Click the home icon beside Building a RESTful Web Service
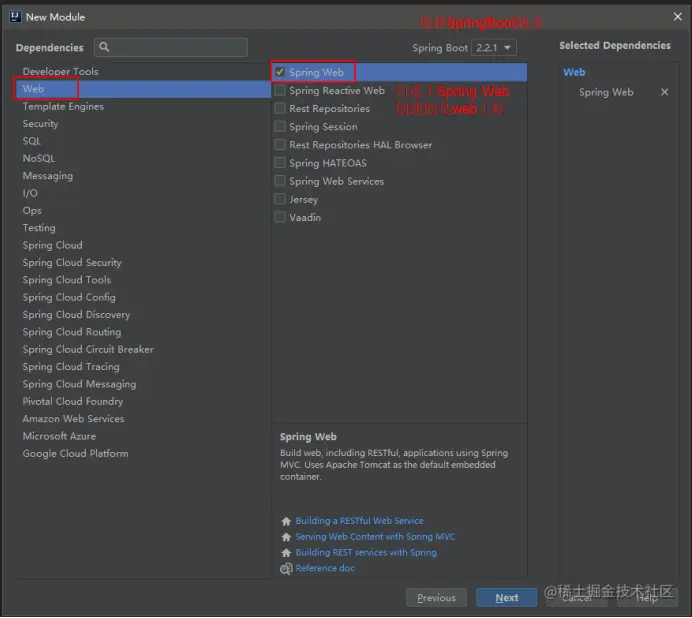The image size is (692, 618). (x=286, y=521)
